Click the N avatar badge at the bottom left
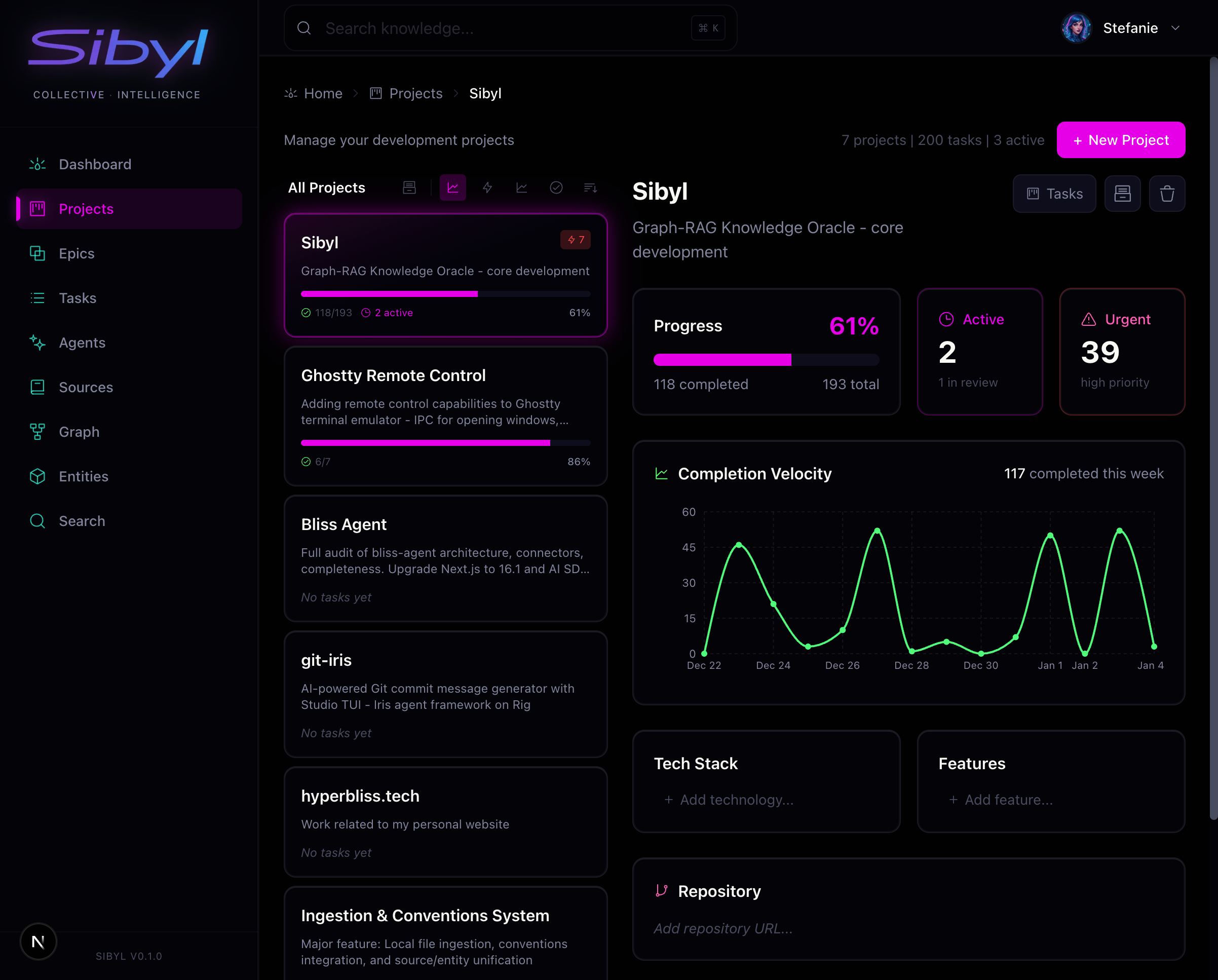Screen dimensions: 1218x980 (38, 941)
